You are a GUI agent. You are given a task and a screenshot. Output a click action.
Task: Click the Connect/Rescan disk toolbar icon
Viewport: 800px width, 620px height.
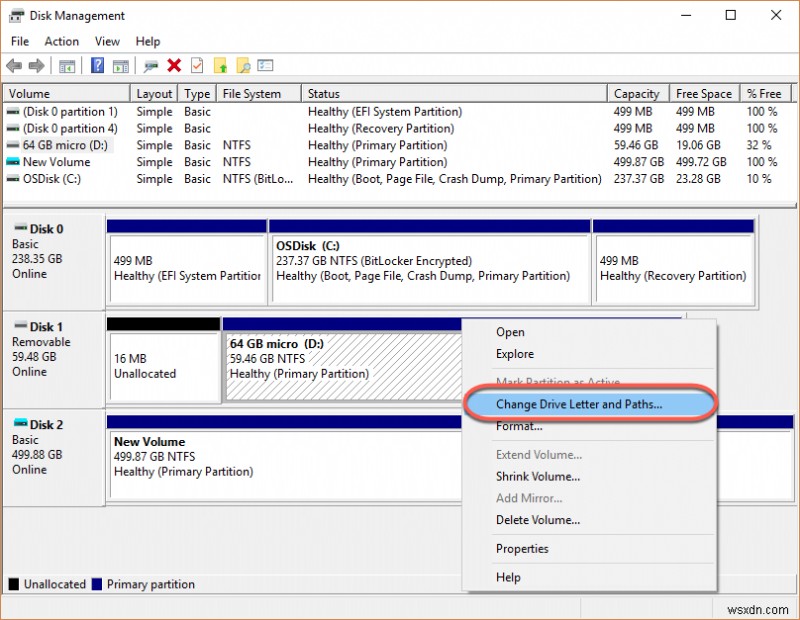[x=151, y=66]
